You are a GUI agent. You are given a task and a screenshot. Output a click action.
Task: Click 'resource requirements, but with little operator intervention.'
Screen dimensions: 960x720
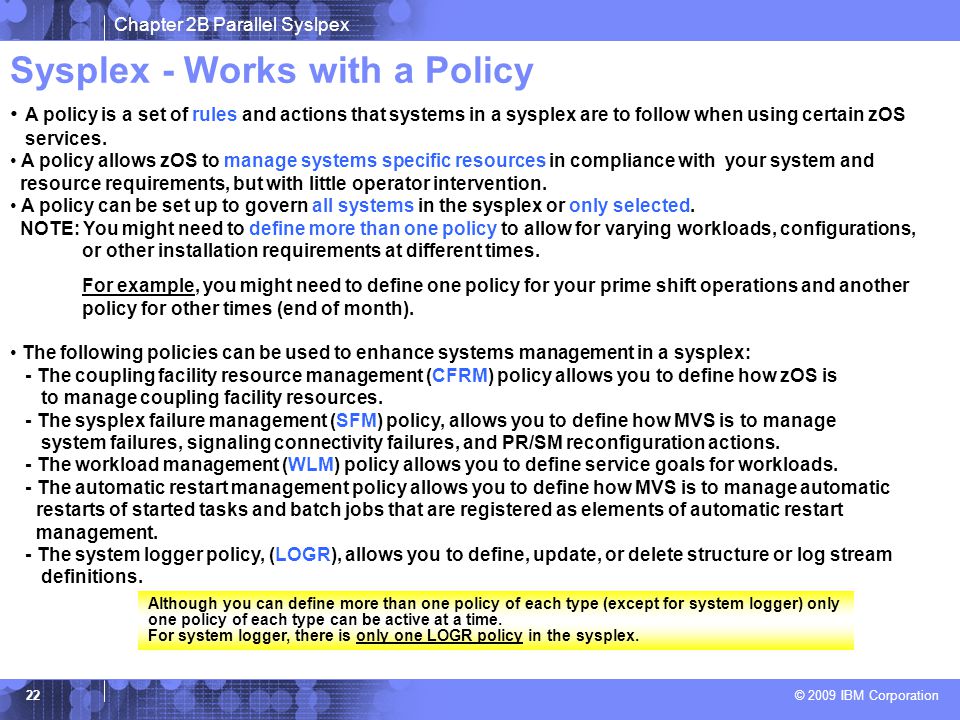pyautogui.click(x=283, y=183)
